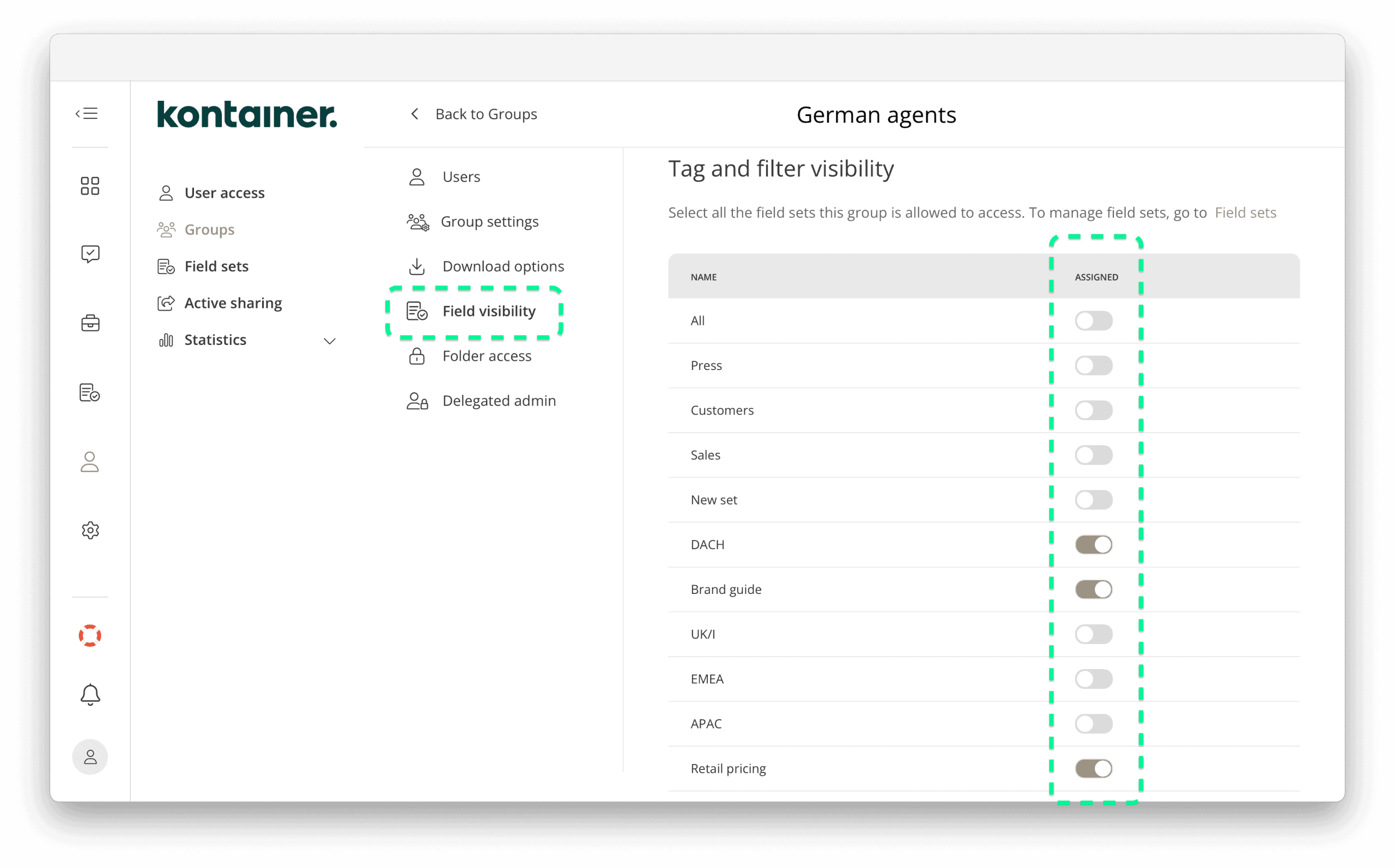Open your profile avatar at bottom left

click(89, 757)
